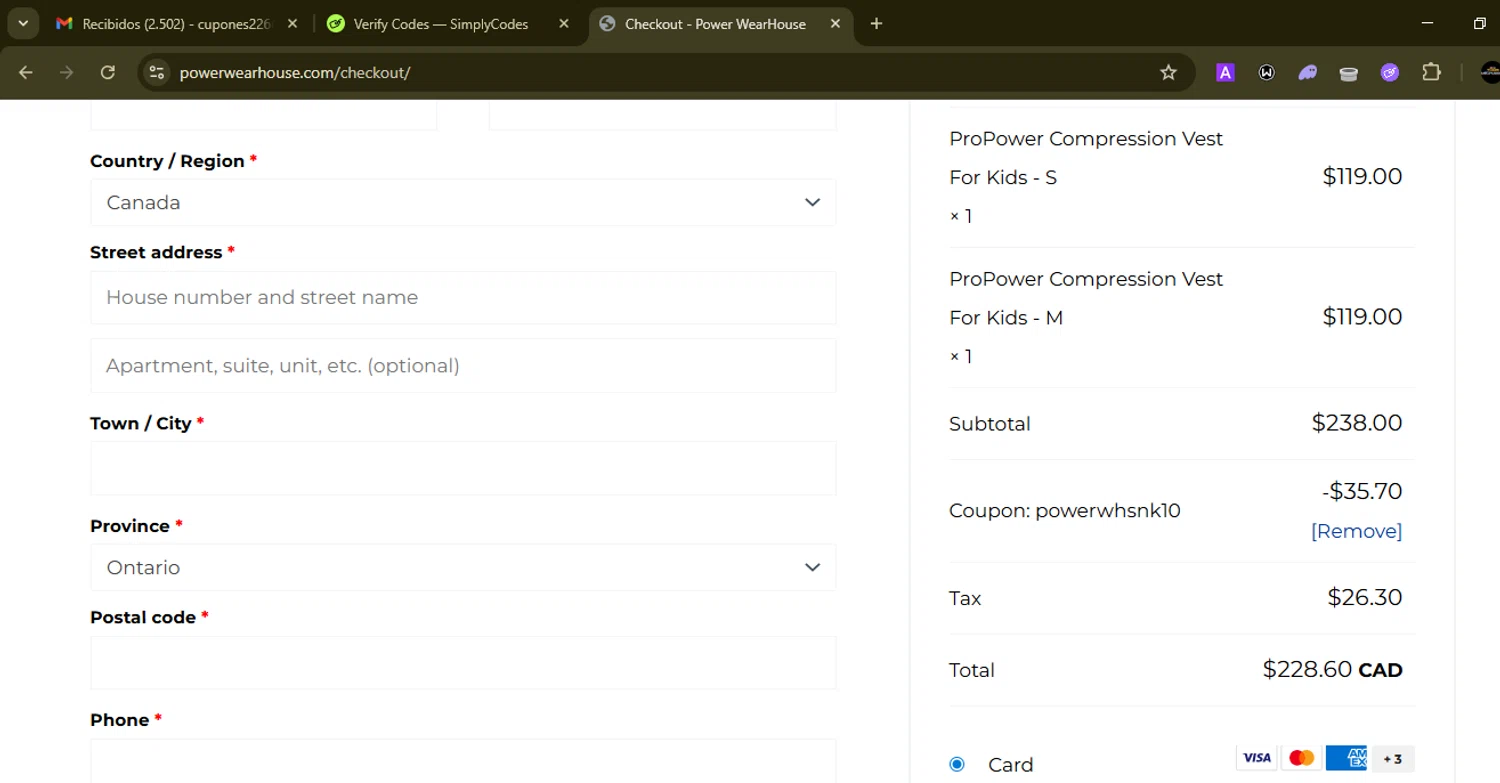View site information icon in address bar
Screen dimensions: 1500x783
click(155, 72)
